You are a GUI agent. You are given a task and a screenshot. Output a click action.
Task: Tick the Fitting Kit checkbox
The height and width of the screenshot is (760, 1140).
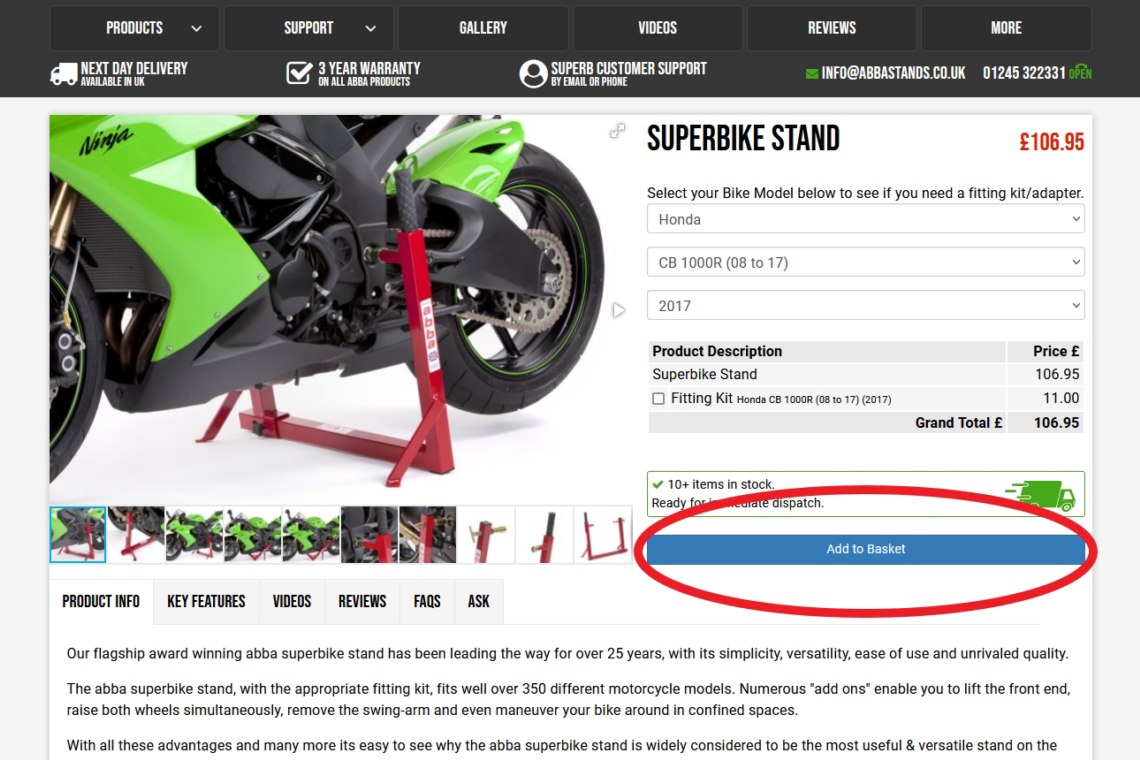(659, 399)
